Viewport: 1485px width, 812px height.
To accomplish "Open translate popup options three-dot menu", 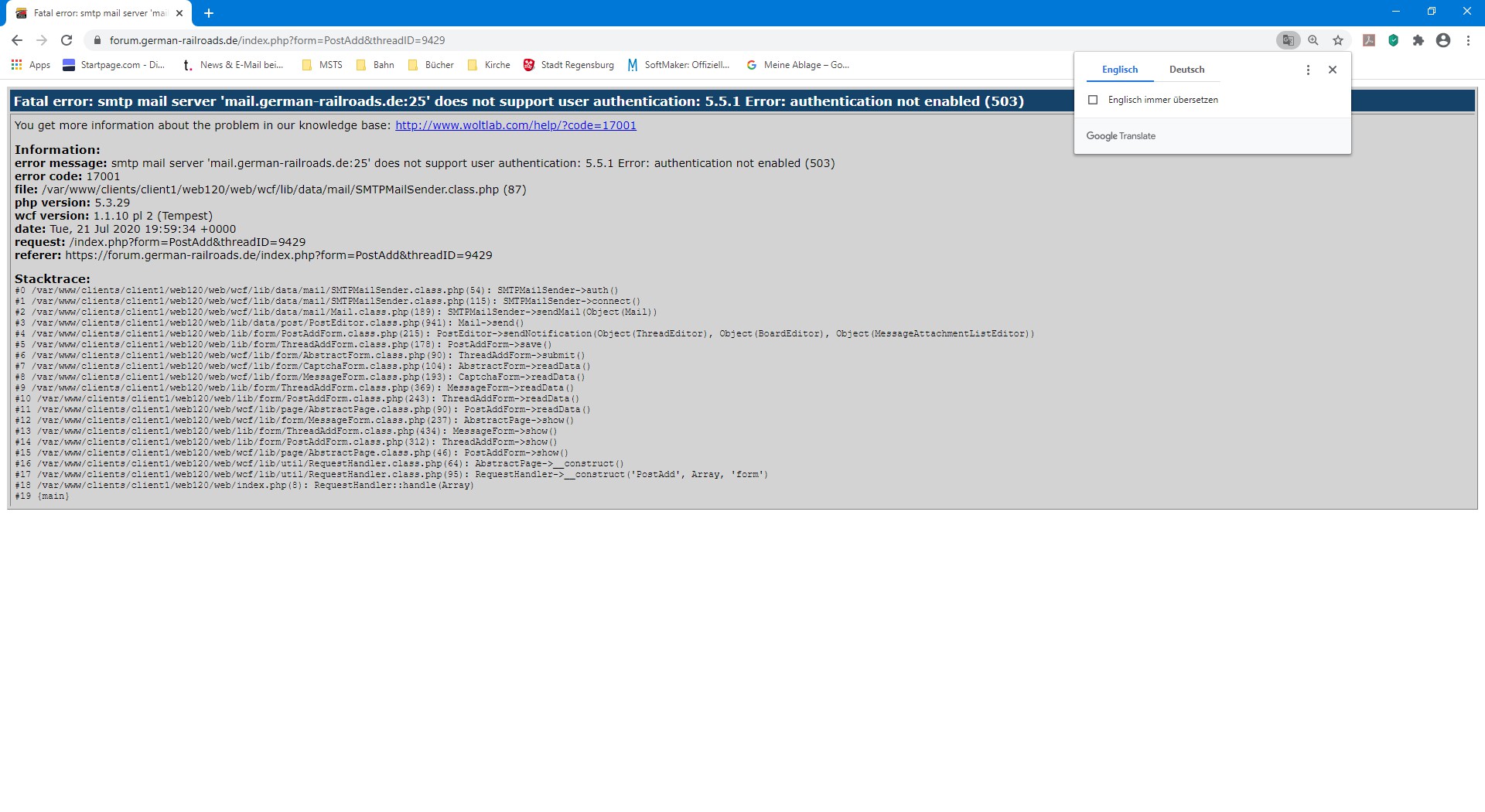I will click(x=1308, y=70).
